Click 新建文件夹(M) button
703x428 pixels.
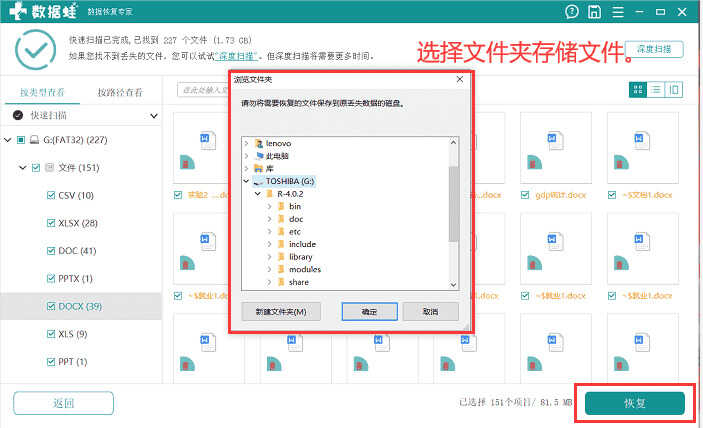click(281, 311)
